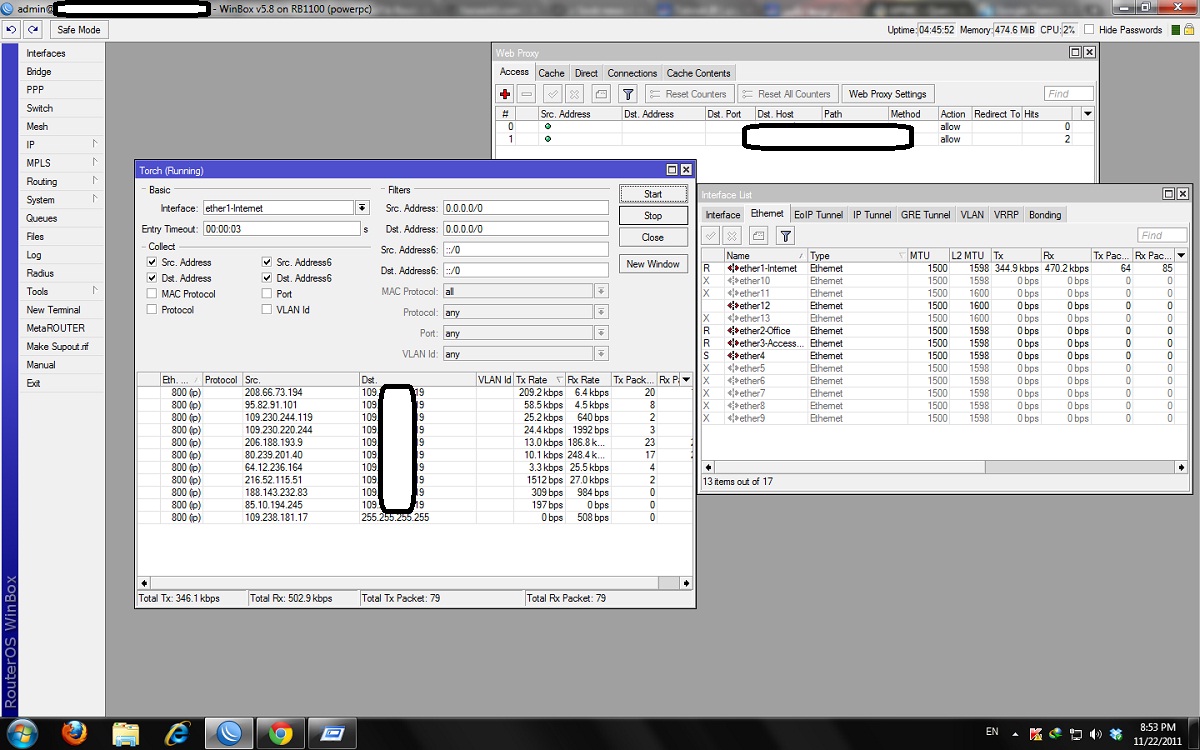Enable the Protocol collect checkbox
Viewport: 1200px width, 750px height.
click(152, 310)
